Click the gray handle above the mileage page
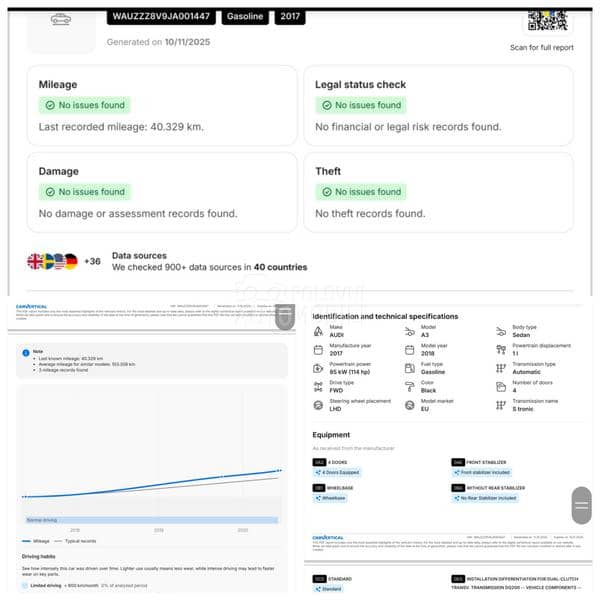Screen dimensions: 600x600 point(286,317)
